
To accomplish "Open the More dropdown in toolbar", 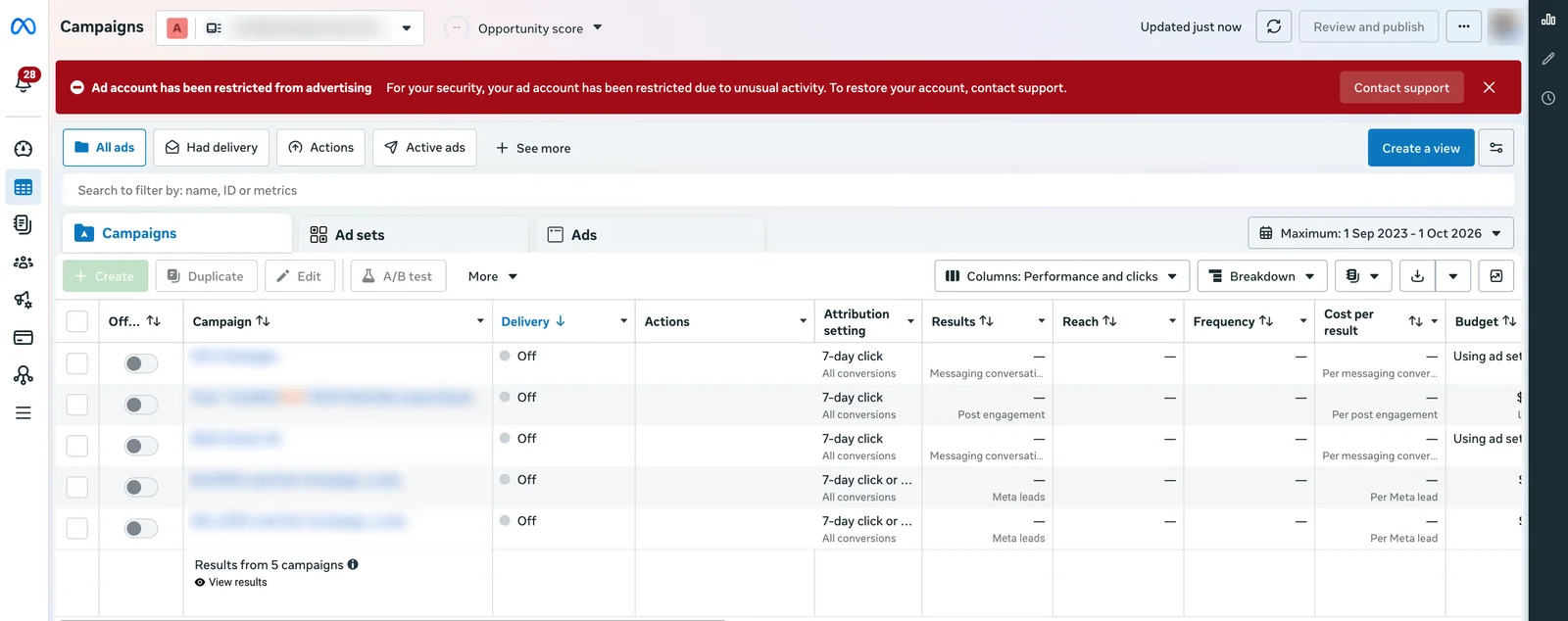I will pyautogui.click(x=492, y=276).
